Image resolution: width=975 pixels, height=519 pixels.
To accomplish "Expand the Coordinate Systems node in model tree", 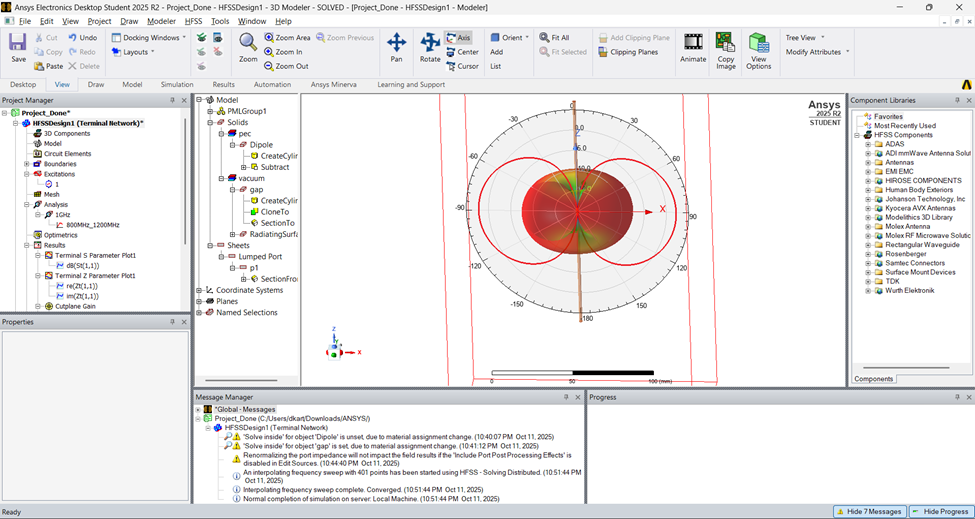I will (x=199, y=290).
